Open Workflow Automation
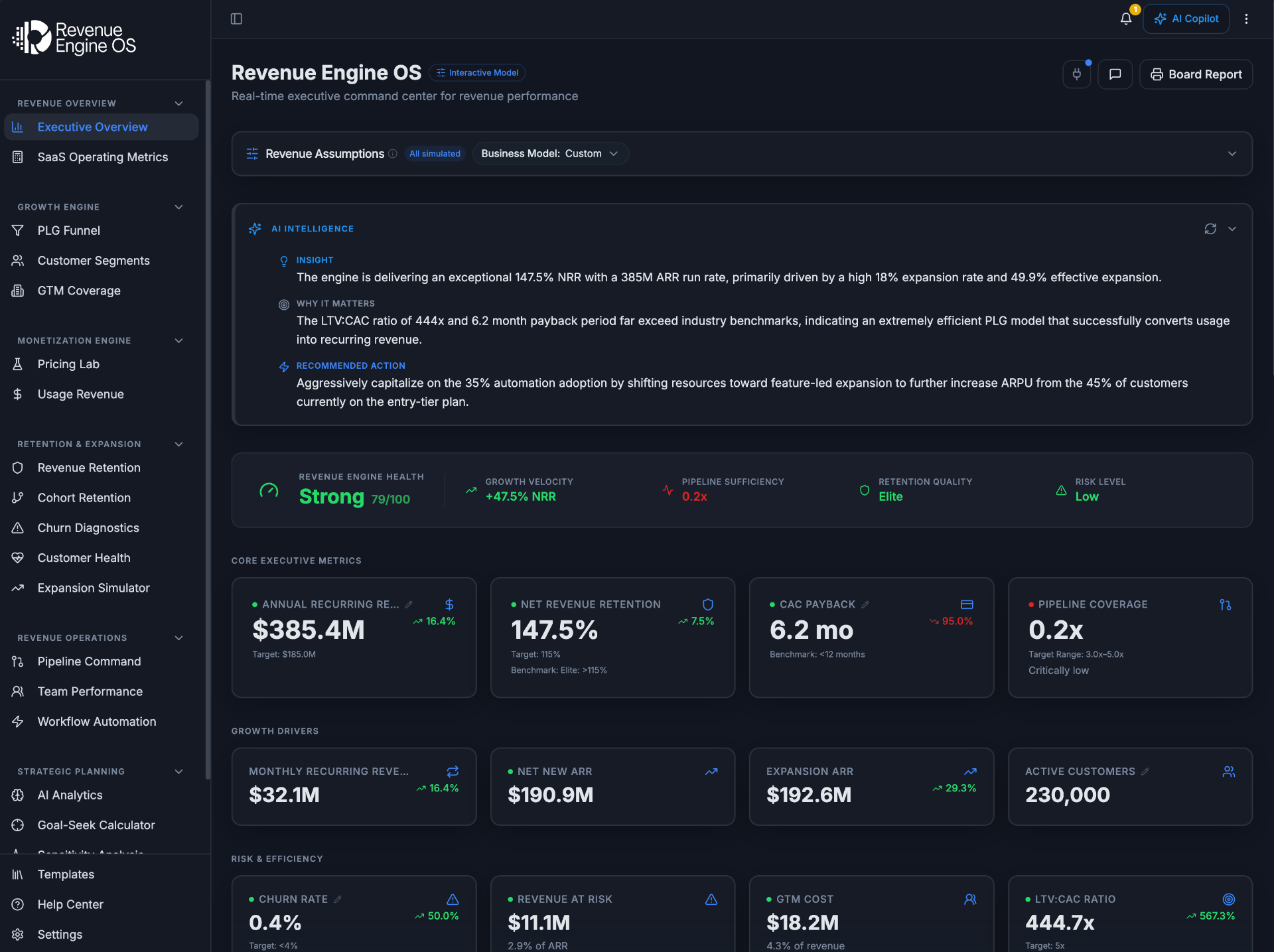Screen dimensions: 1274x952 [102, 722]
